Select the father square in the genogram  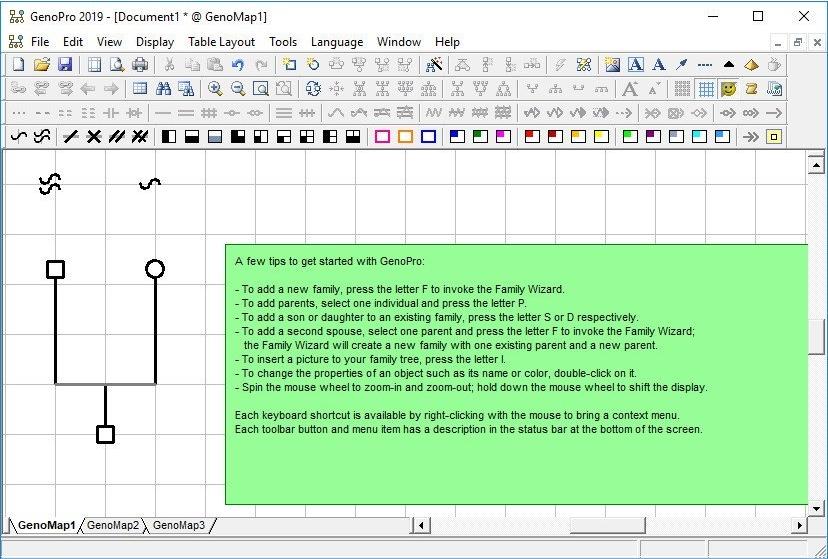coord(55,269)
